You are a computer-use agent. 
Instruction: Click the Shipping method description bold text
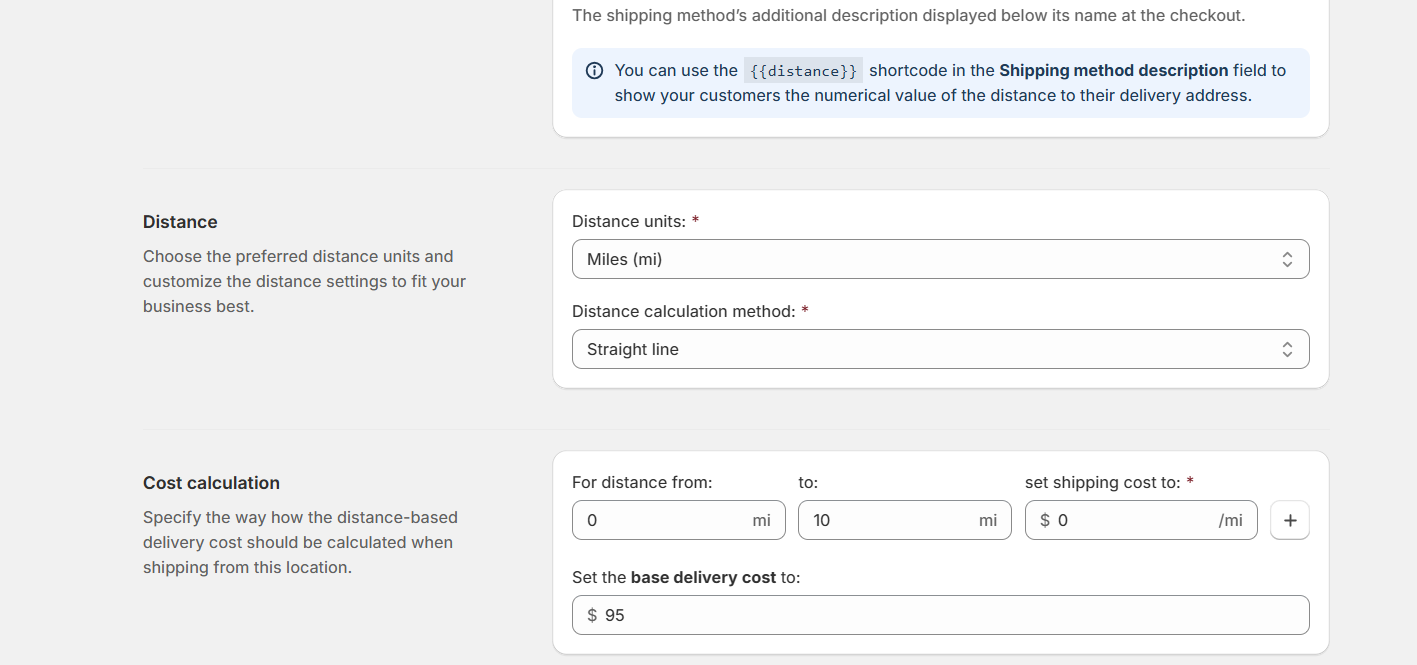click(1113, 70)
